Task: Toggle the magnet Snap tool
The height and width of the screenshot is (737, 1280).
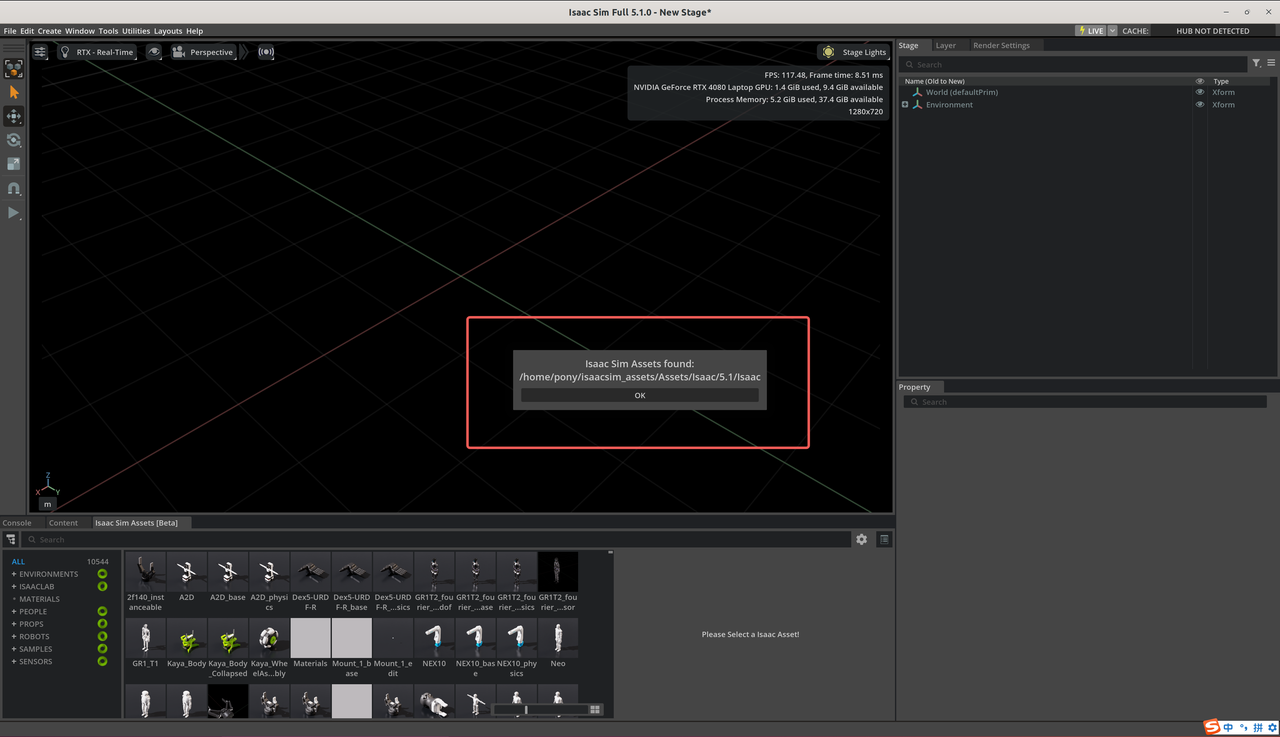Action: tap(14, 188)
